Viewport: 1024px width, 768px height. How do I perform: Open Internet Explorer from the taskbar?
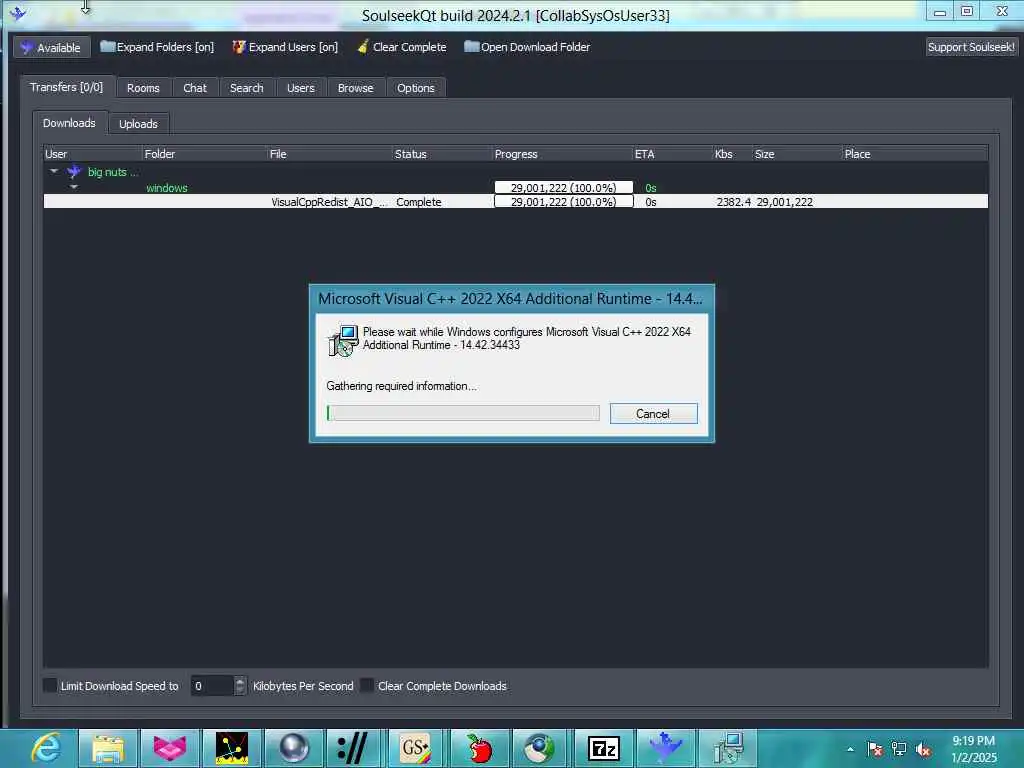[x=46, y=748]
